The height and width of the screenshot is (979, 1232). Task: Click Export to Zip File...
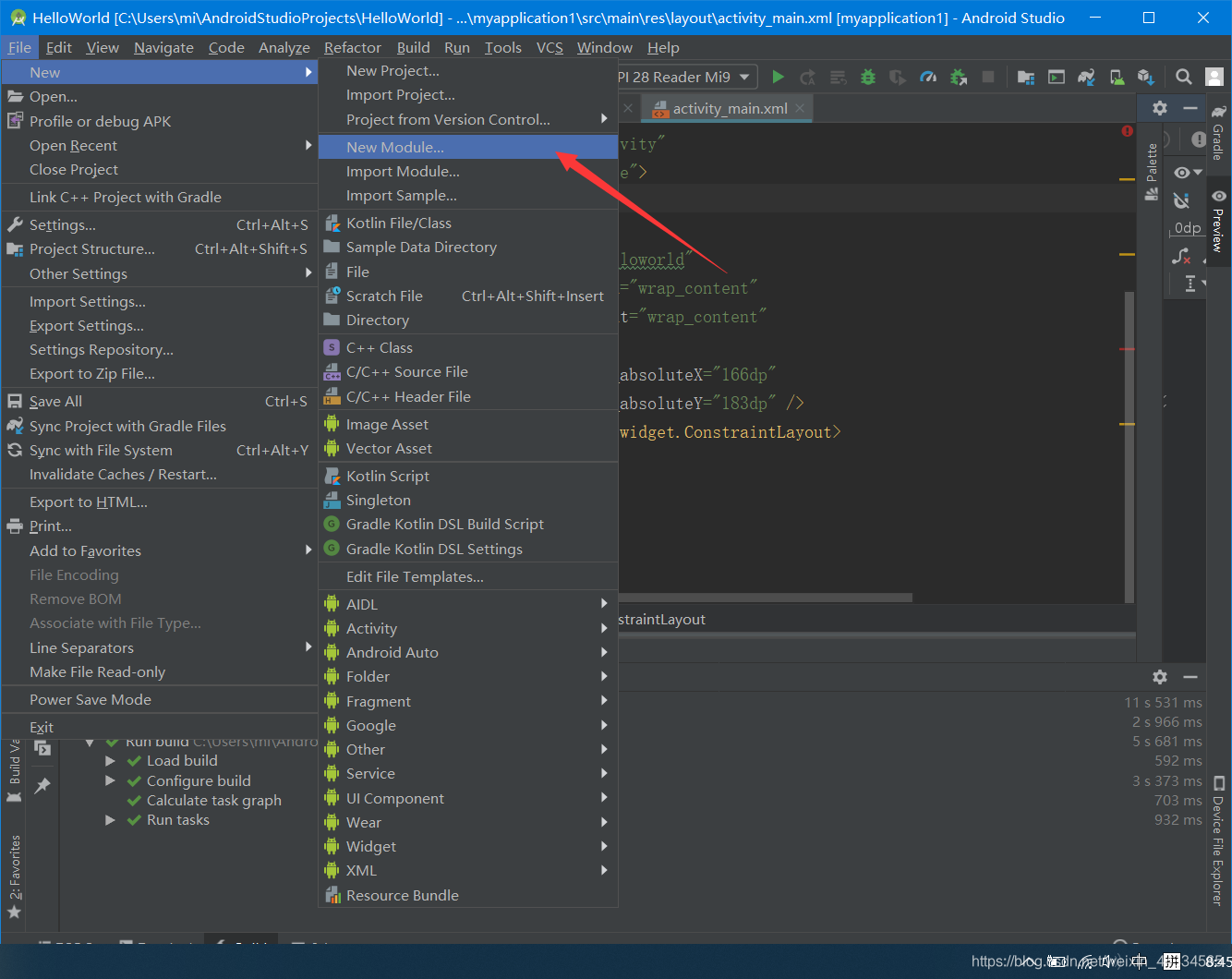(159, 373)
